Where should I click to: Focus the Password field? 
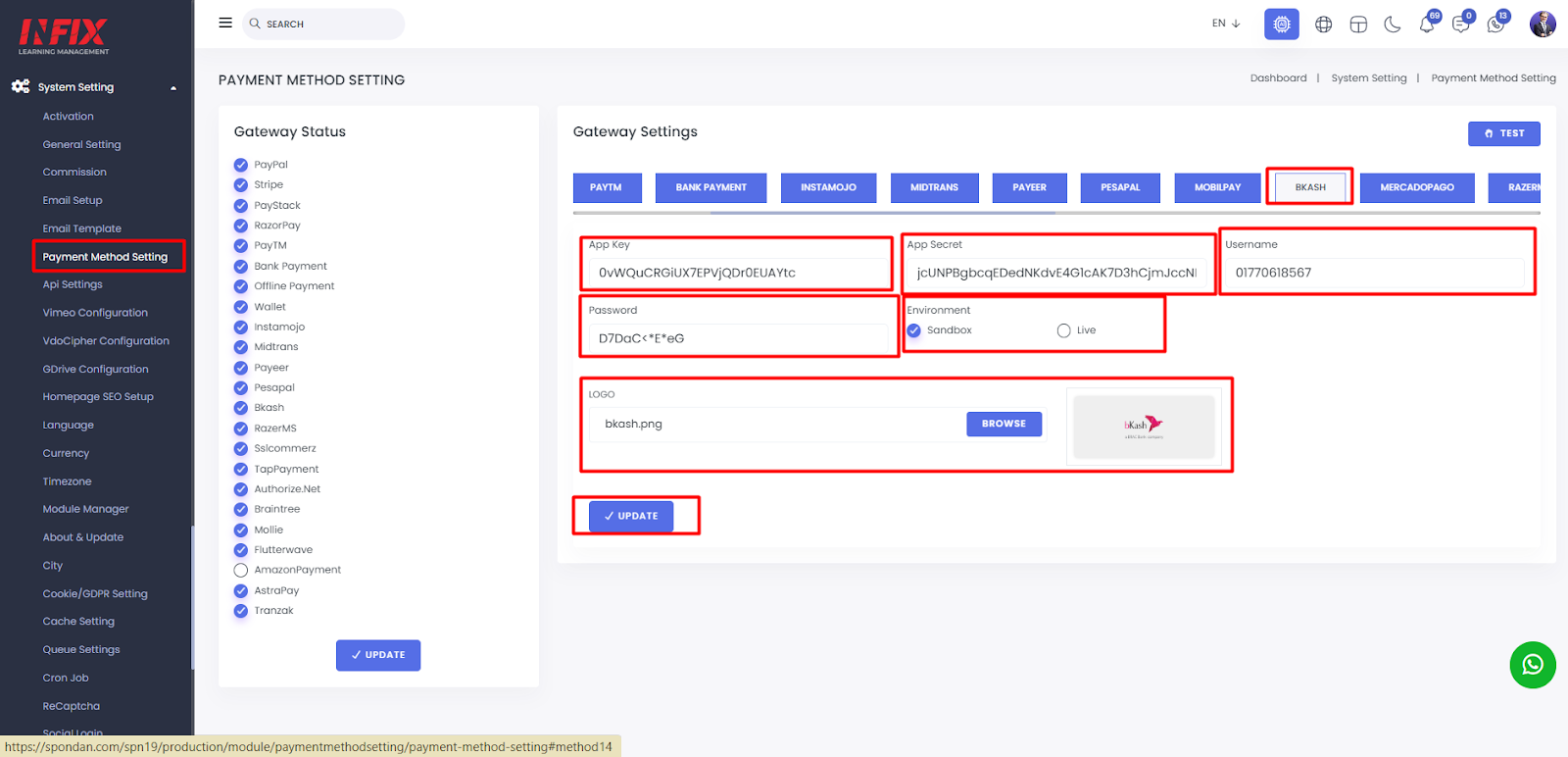(737, 338)
